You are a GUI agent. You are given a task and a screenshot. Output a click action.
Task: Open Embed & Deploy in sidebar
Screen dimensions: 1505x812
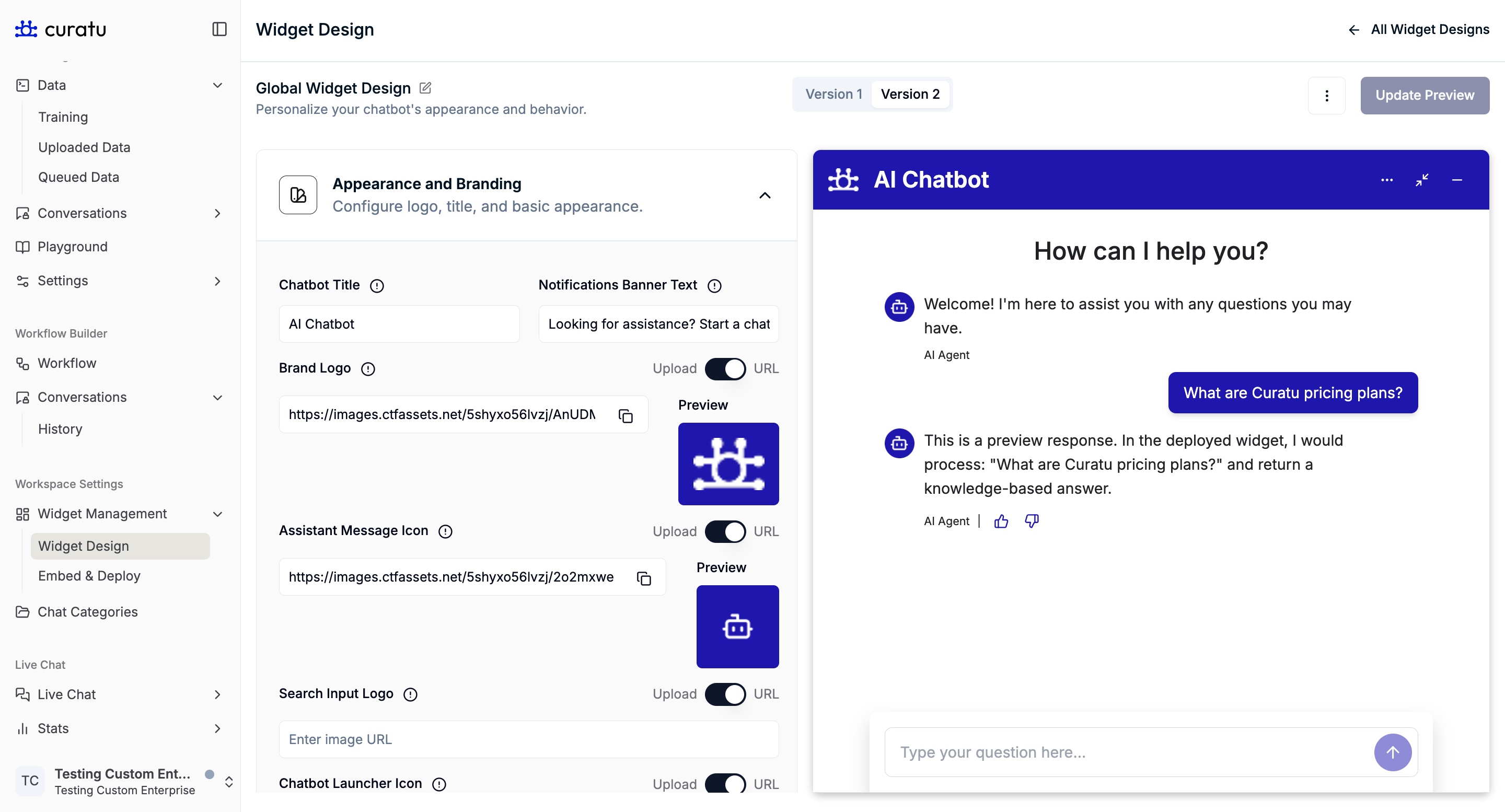click(89, 576)
